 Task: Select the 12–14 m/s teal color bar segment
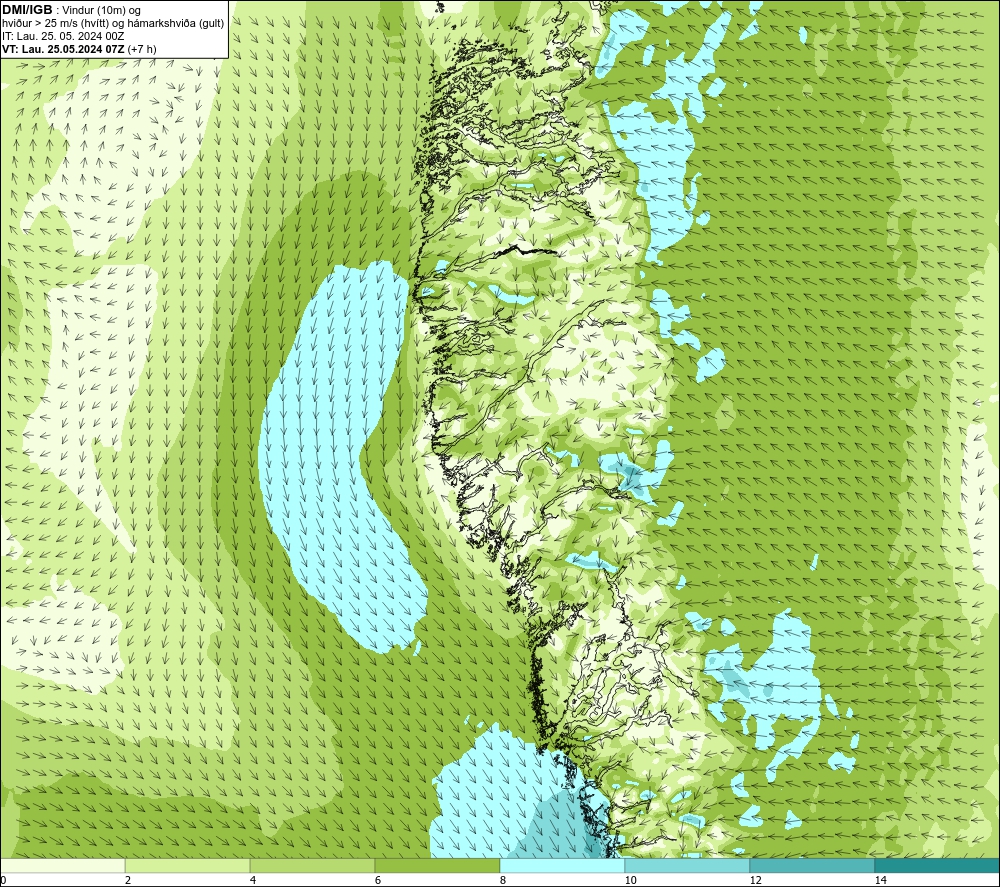click(x=812, y=865)
